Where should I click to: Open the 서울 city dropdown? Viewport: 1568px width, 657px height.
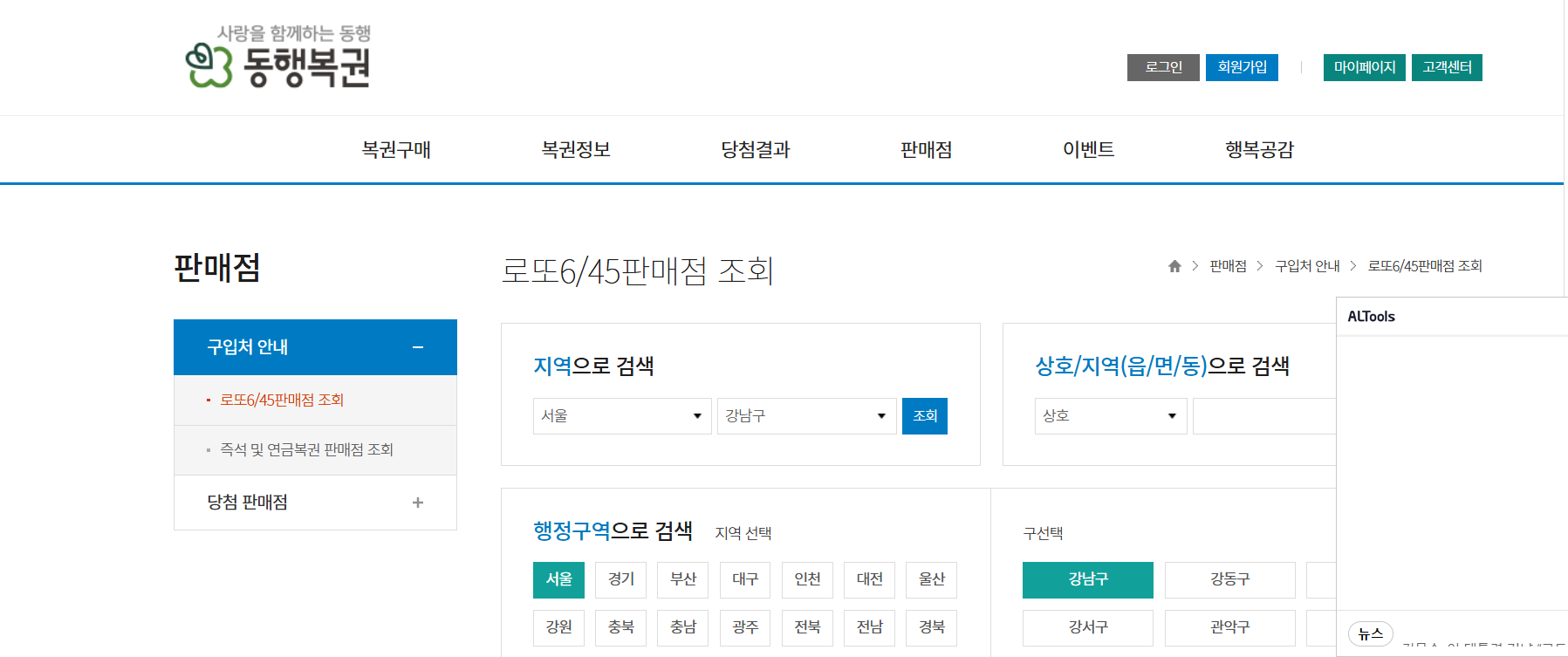[622, 416]
